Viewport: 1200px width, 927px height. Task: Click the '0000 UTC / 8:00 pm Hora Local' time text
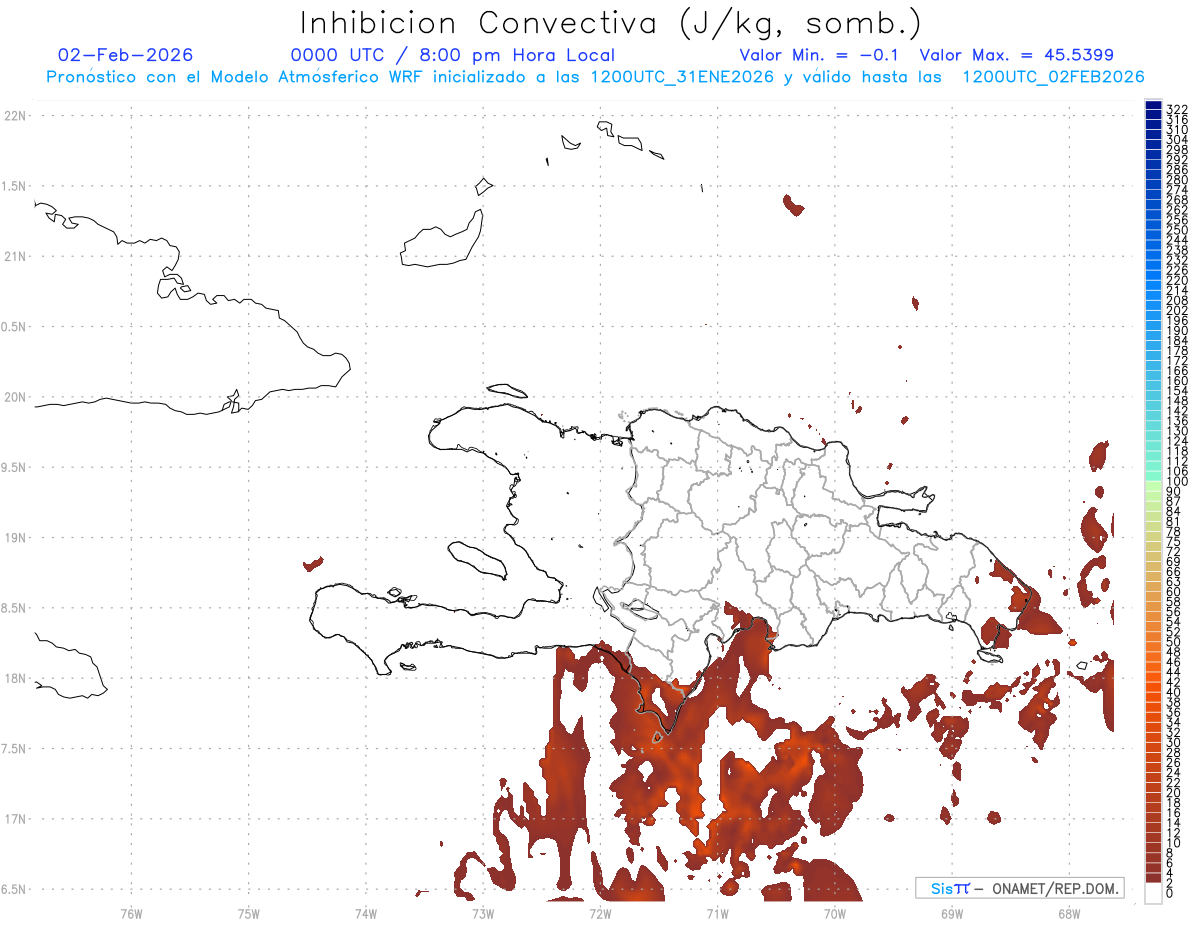coord(453,56)
